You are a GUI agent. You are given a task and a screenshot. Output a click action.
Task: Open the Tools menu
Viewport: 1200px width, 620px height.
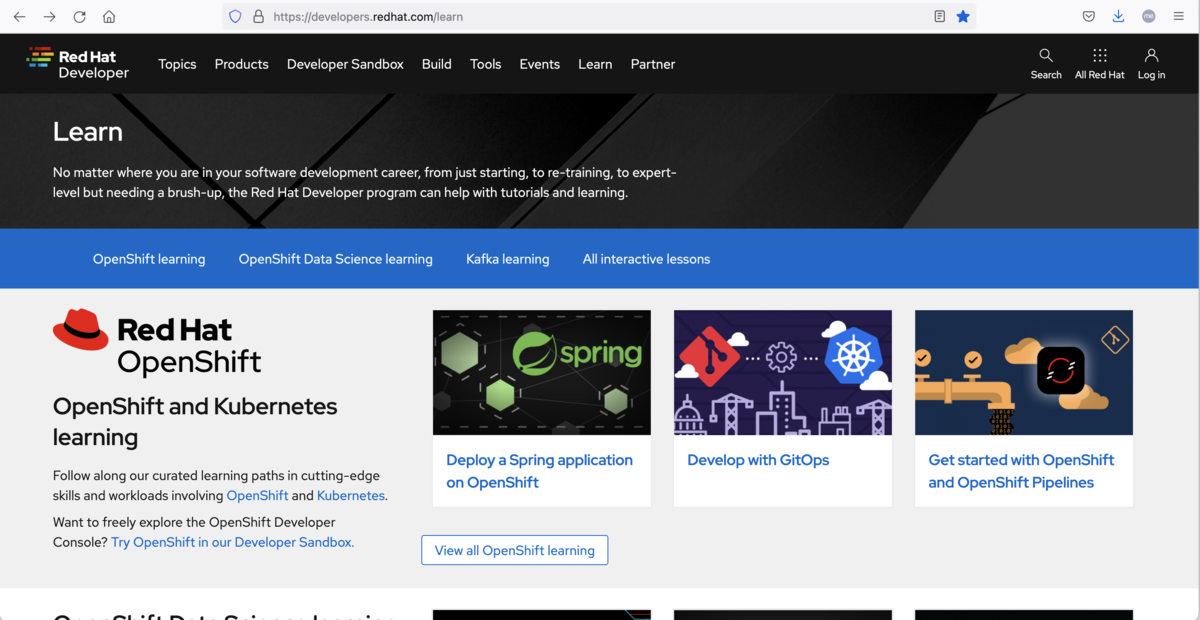pyautogui.click(x=486, y=64)
